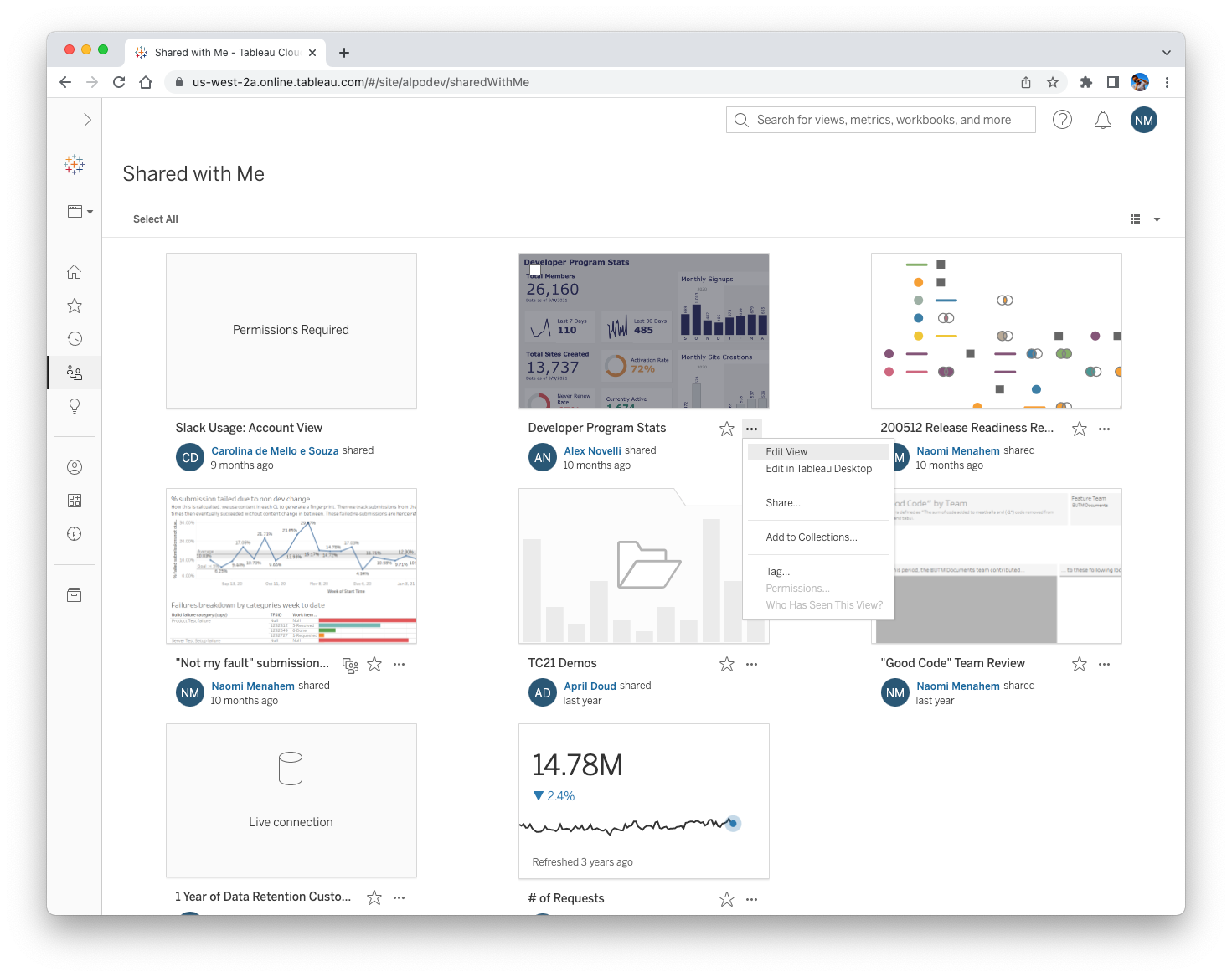Open 1 Year of Data Retention more actions

(x=399, y=898)
